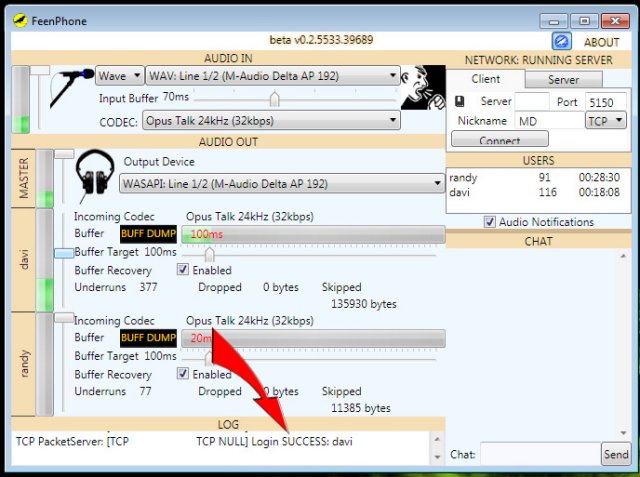Click randy's Underruns count 77
This screenshot has height=477, width=640.
[x=145, y=391]
